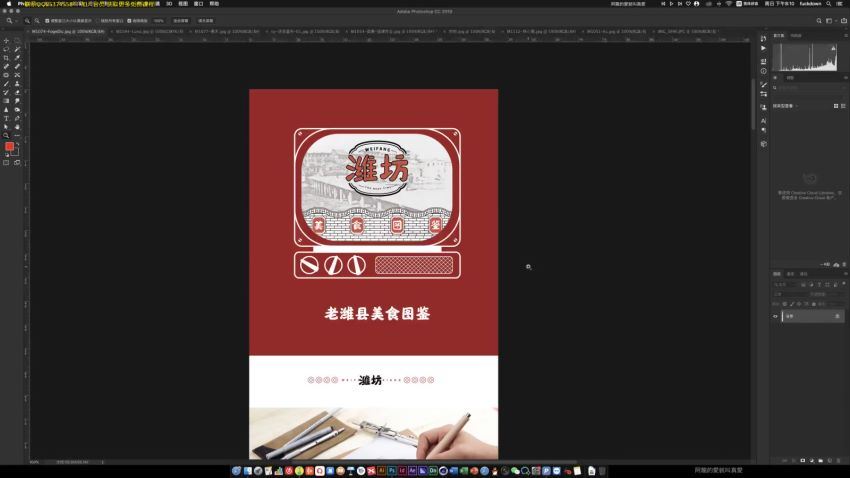Toggle lock image pixels brush icon
850x478 pixels.
(x=792, y=304)
